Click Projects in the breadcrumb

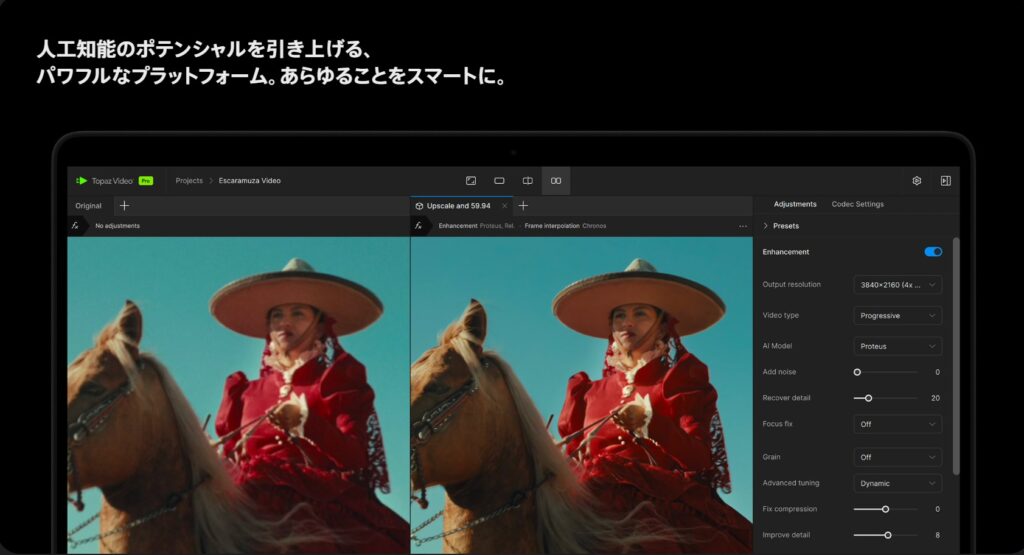(189, 181)
